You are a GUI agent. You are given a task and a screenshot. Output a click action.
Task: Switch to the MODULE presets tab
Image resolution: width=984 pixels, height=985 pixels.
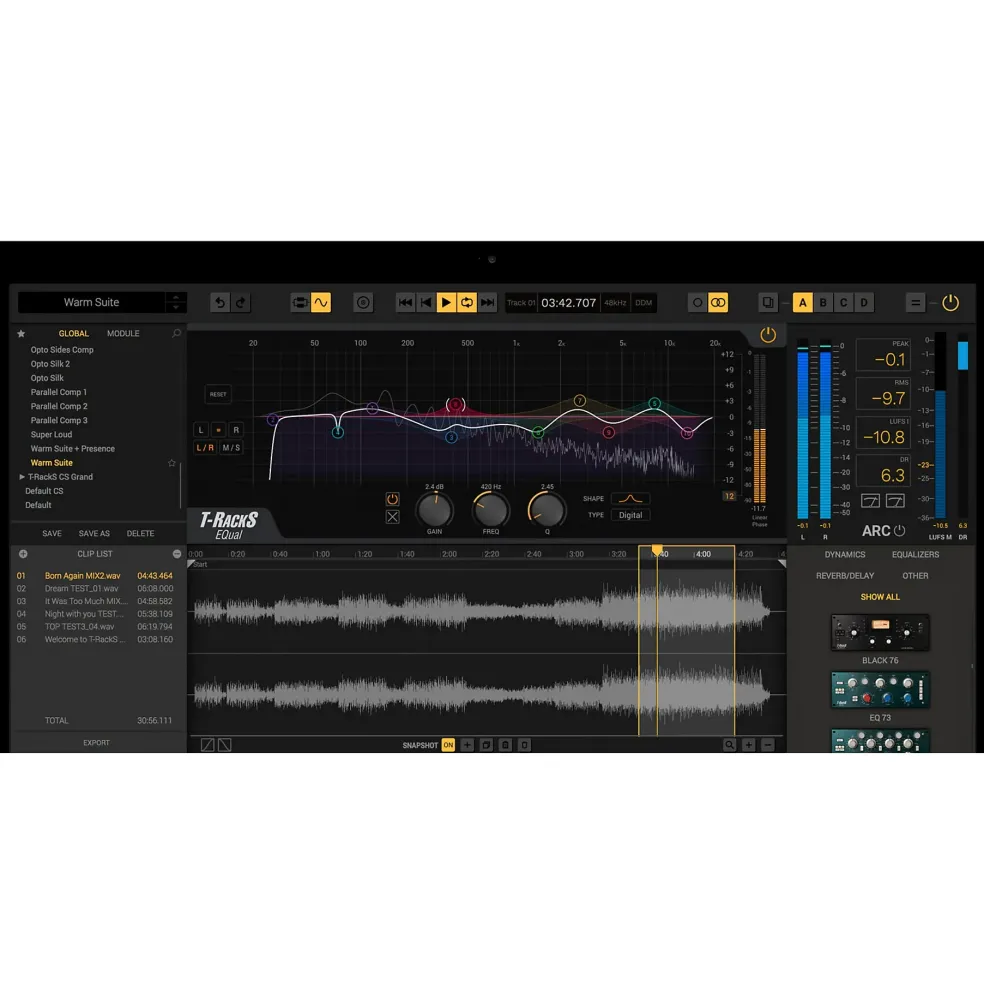coord(123,334)
